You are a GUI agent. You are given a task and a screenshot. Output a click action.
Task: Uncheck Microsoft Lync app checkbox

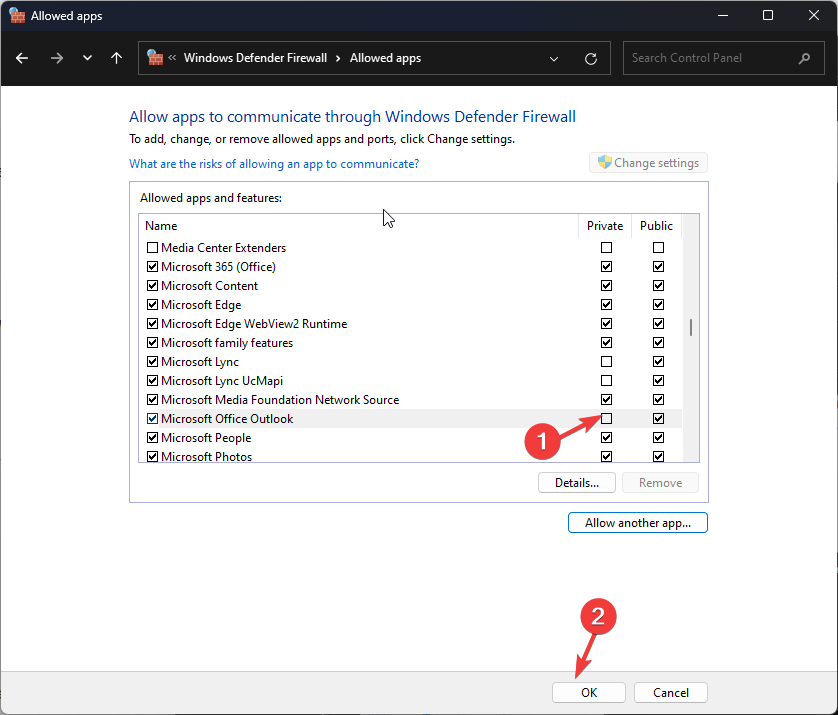(x=152, y=361)
